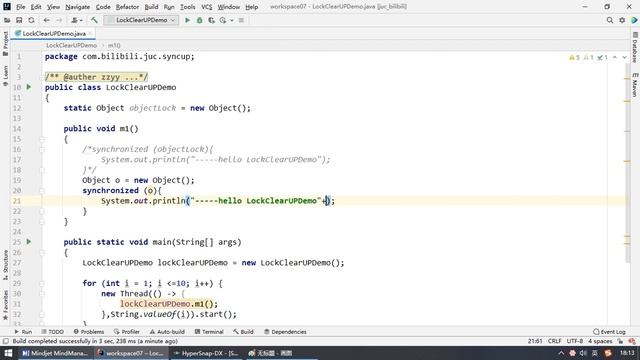Viewport: 640px width, 360px height.
Task: Click the Profiler run icon
Action: pyautogui.click(x=223, y=20)
